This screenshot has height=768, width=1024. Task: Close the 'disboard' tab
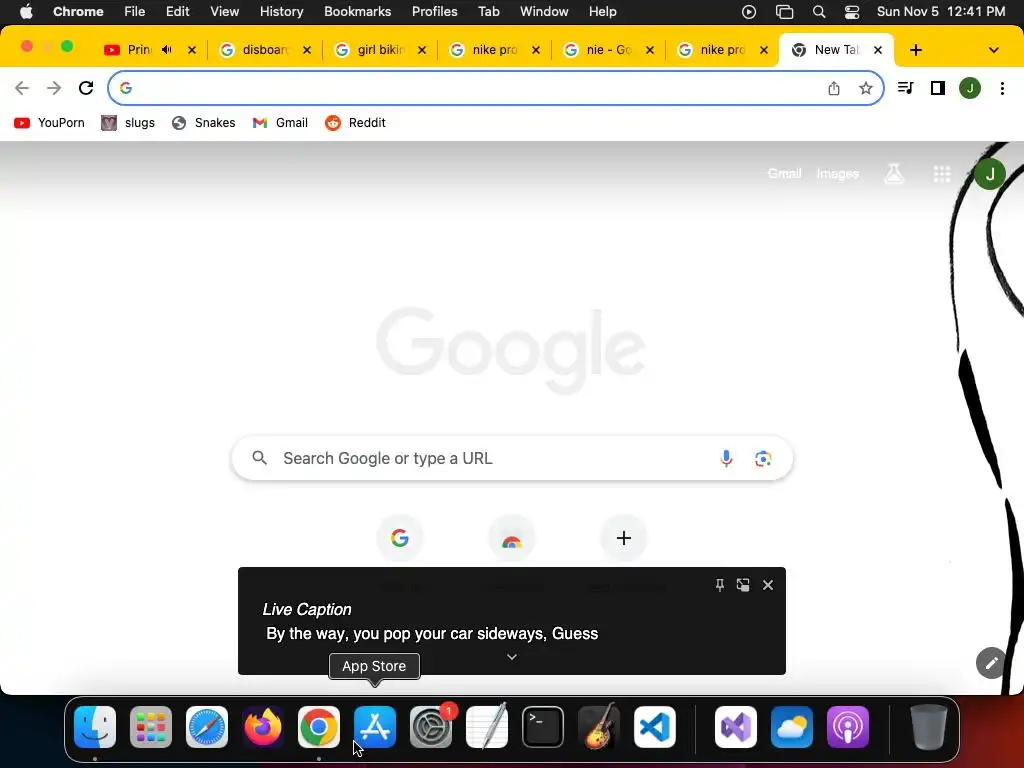point(306,50)
